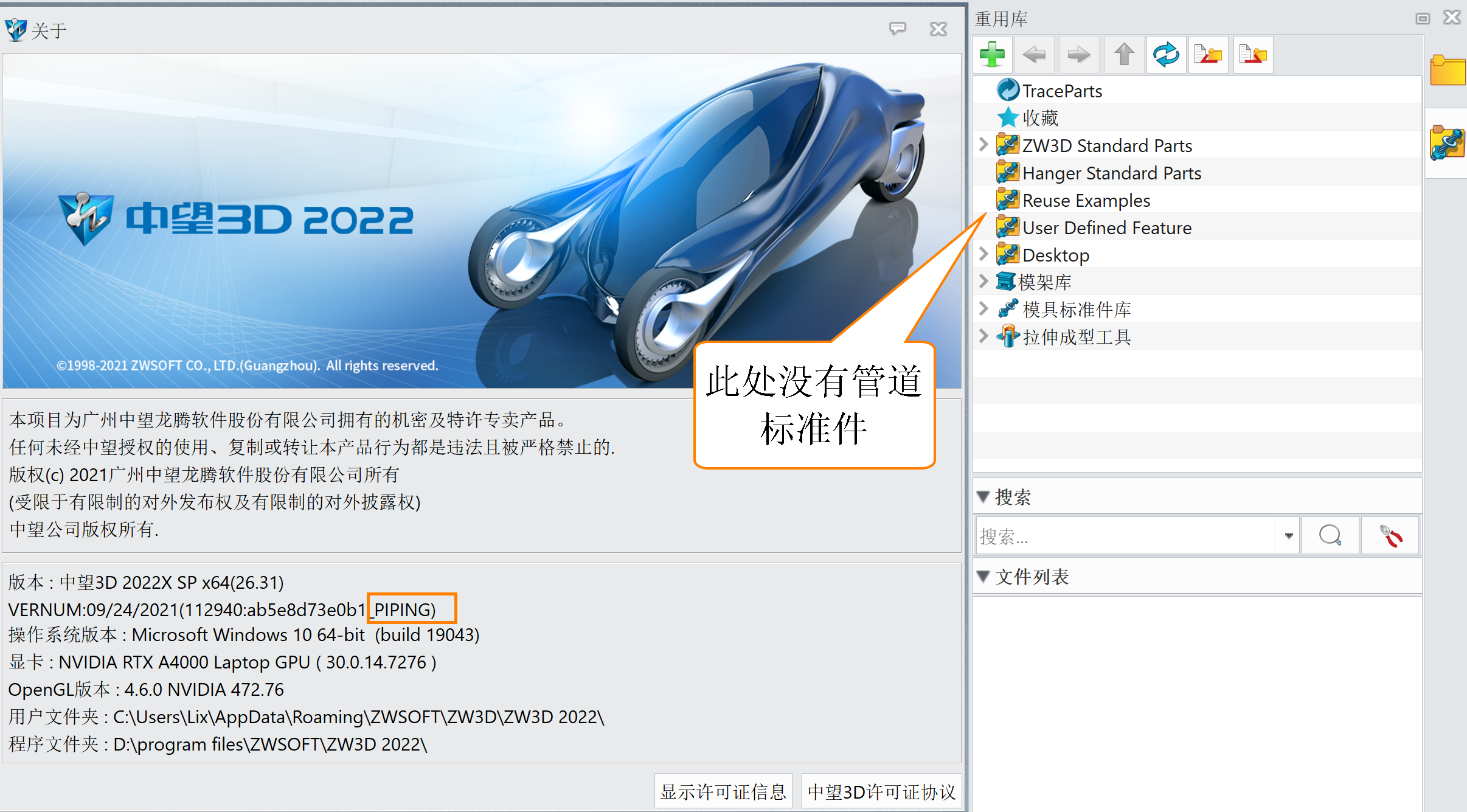
Task: Select the 模架库 entry
Action: click(1044, 282)
